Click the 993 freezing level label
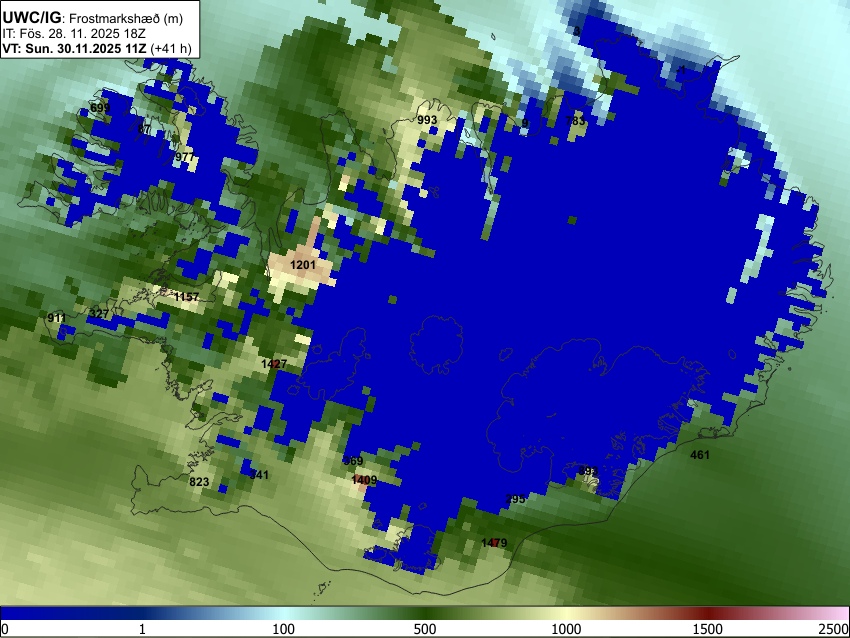850x638 pixels. point(427,120)
